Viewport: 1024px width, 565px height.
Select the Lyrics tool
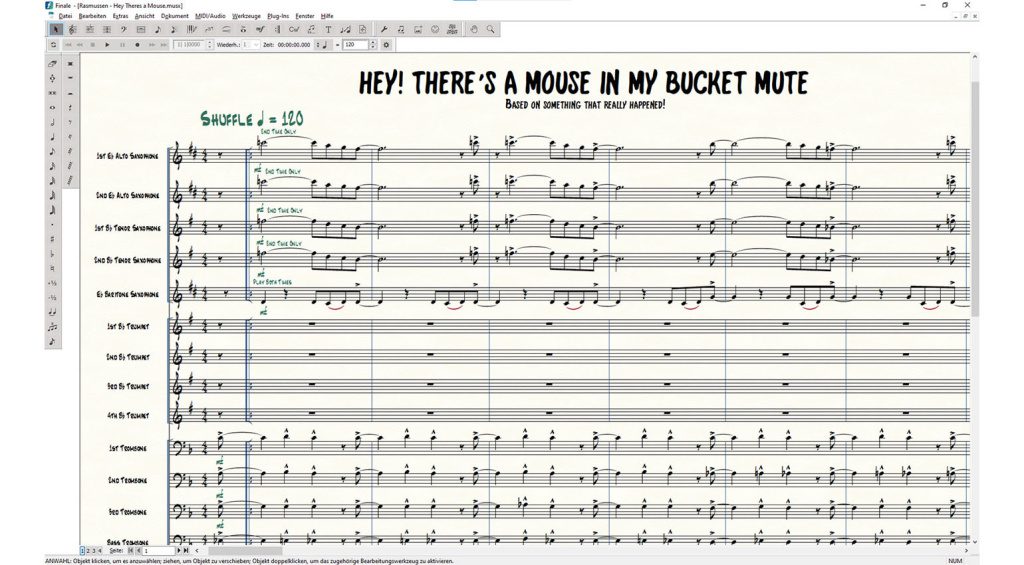pyautogui.click(x=311, y=29)
